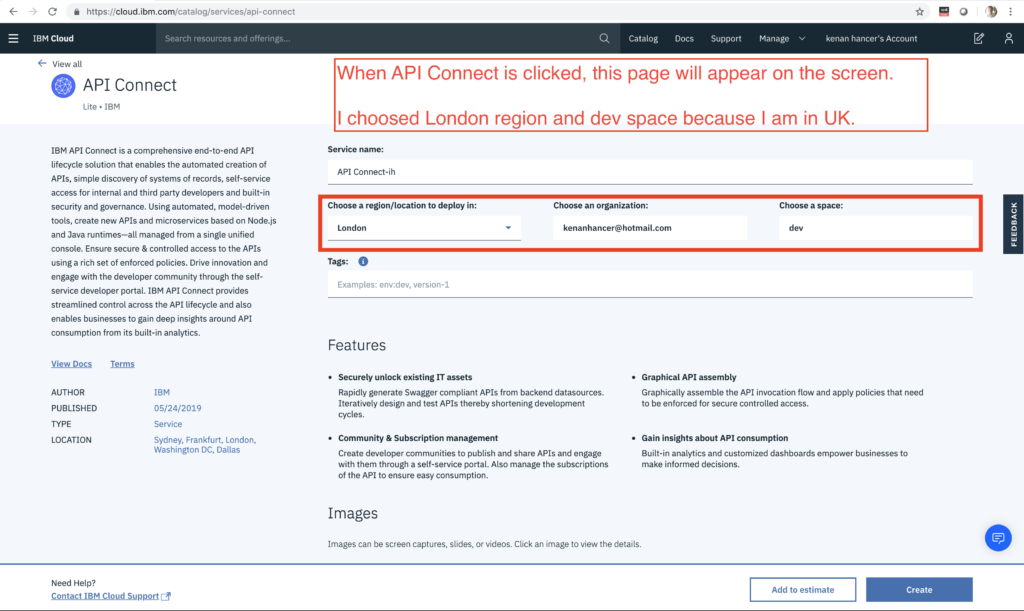Click the 'Lite • IBM' plan label
The height and width of the screenshot is (611, 1024).
tap(101, 106)
